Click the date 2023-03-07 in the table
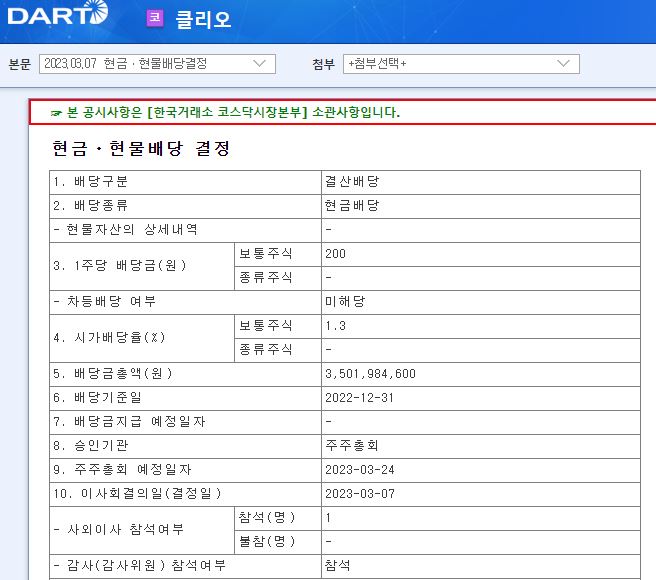Image resolution: width=656 pixels, height=580 pixels. coord(360,494)
